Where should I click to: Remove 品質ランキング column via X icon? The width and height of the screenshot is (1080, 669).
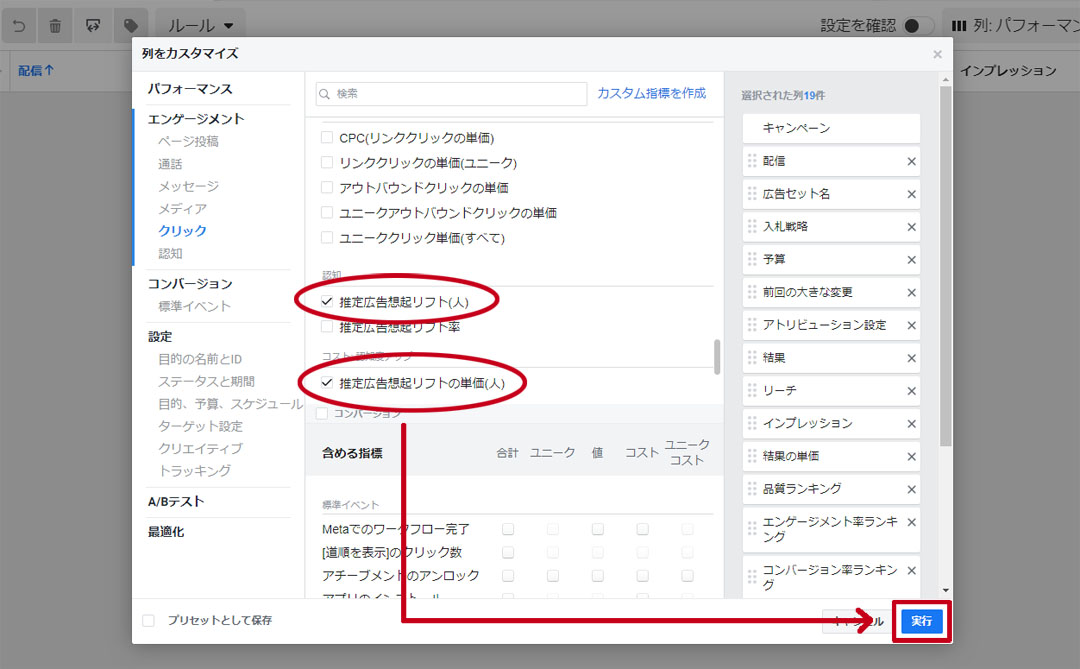coord(911,489)
